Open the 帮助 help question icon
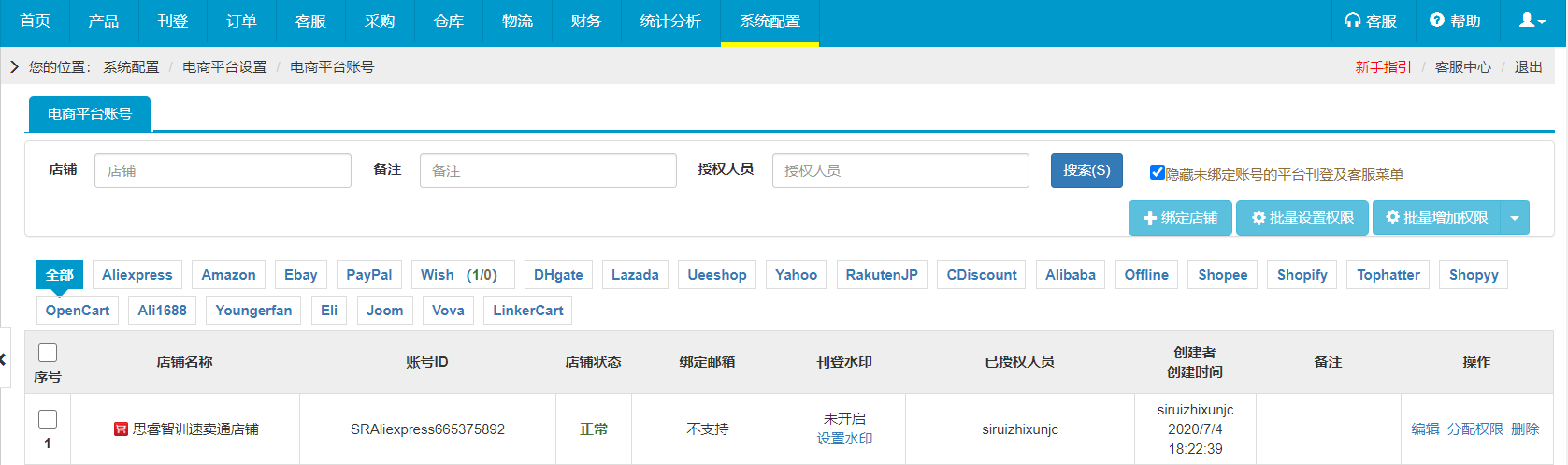The height and width of the screenshot is (465, 1568). [x=1437, y=21]
